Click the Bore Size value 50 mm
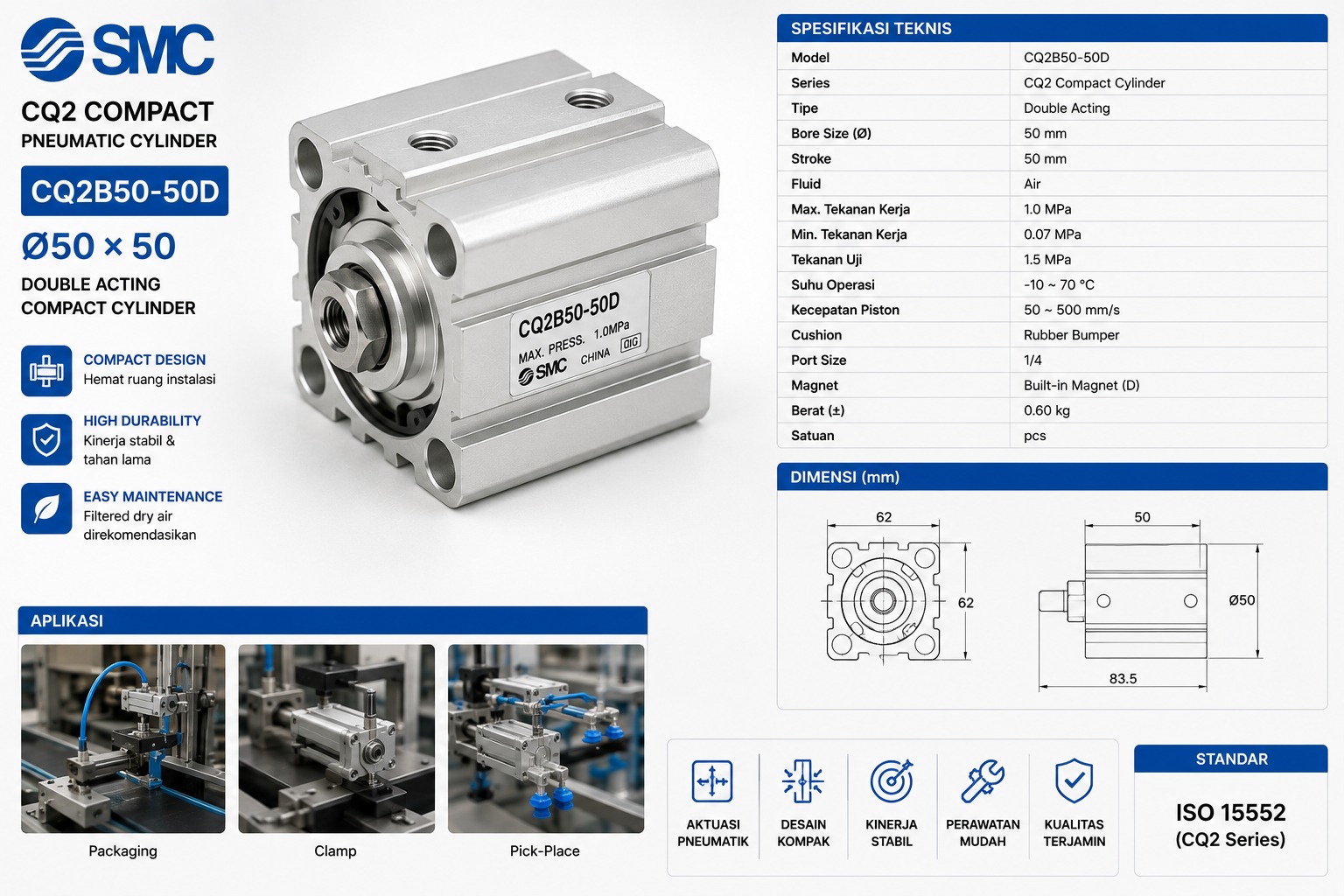 click(x=1046, y=134)
